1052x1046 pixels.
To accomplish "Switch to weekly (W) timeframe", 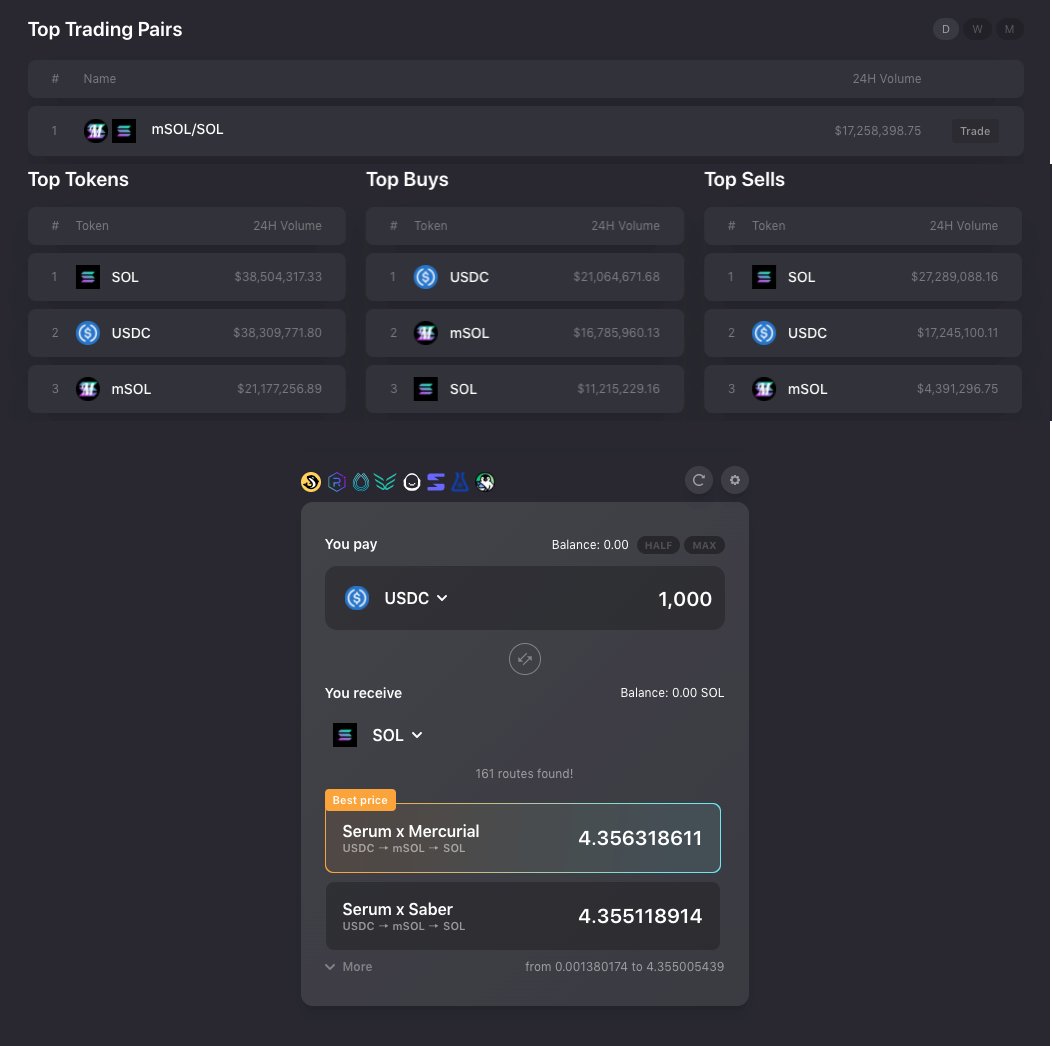I will [978, 29].
